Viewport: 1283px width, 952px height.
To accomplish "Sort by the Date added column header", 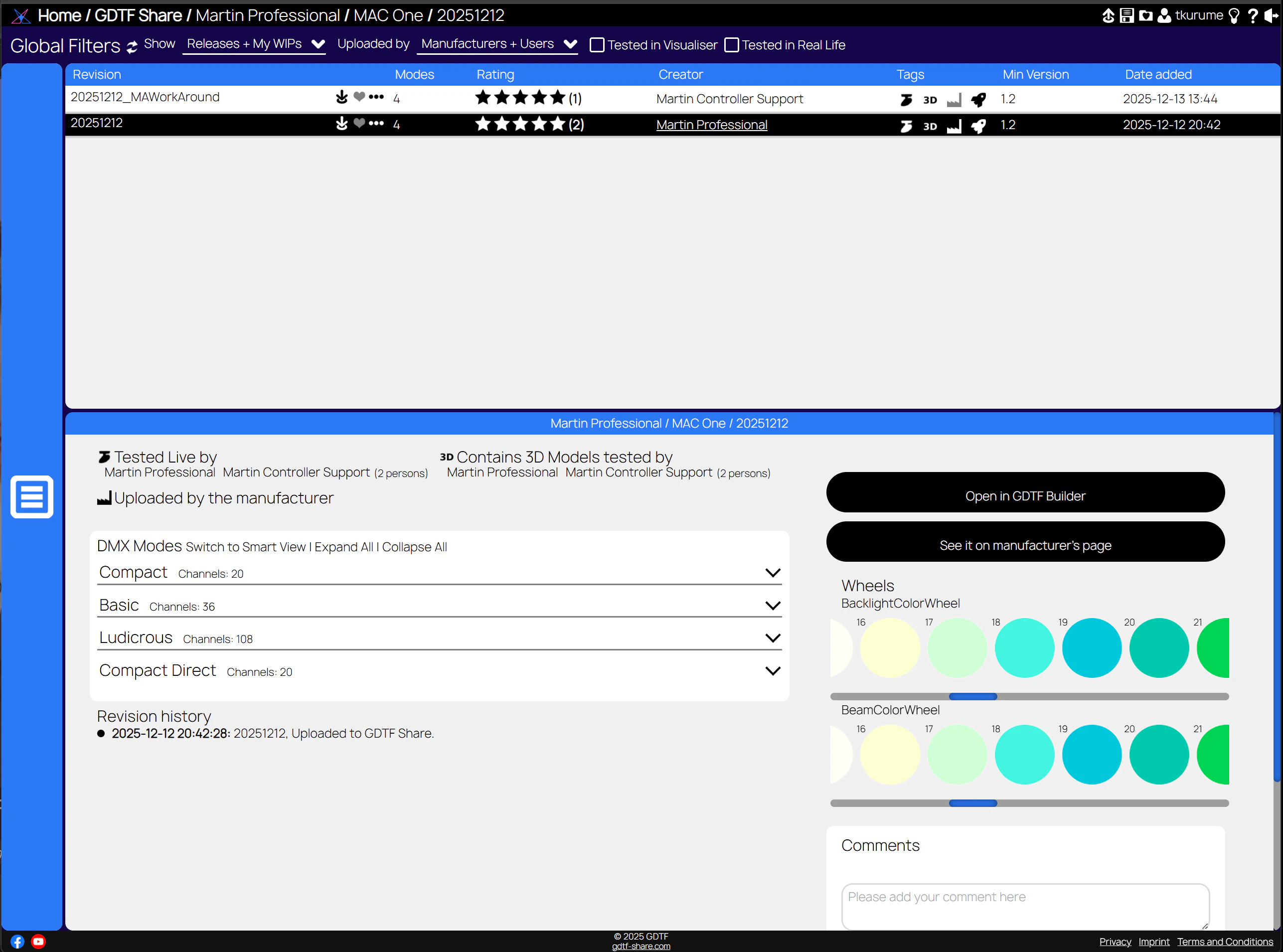I will (1158, 74).
